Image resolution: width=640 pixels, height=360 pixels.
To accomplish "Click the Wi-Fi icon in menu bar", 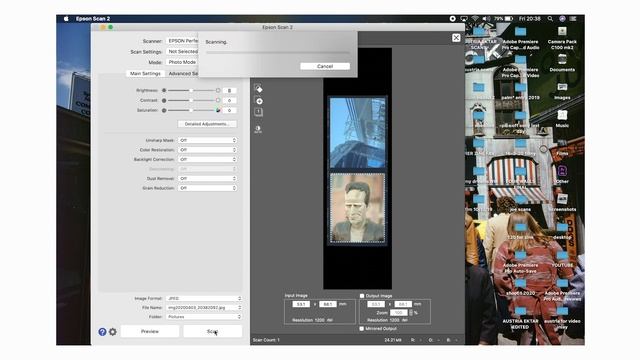I will [475, 19].
